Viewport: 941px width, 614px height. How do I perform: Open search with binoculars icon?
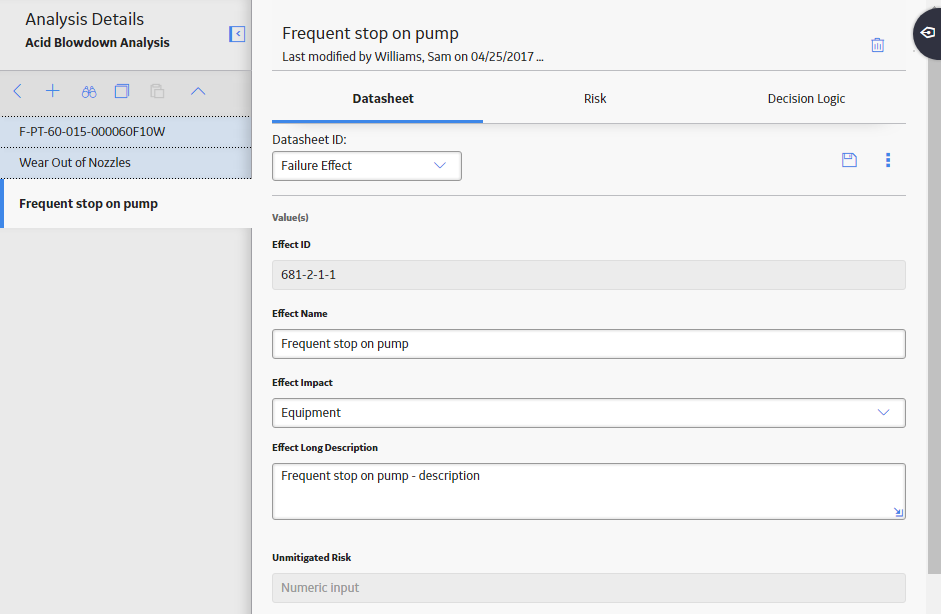click(89, 92)
